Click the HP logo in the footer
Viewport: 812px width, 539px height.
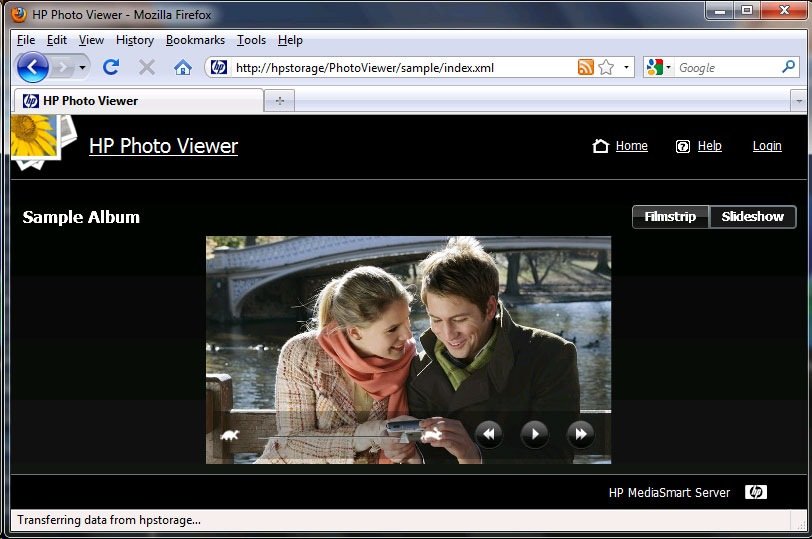[756, 492]
